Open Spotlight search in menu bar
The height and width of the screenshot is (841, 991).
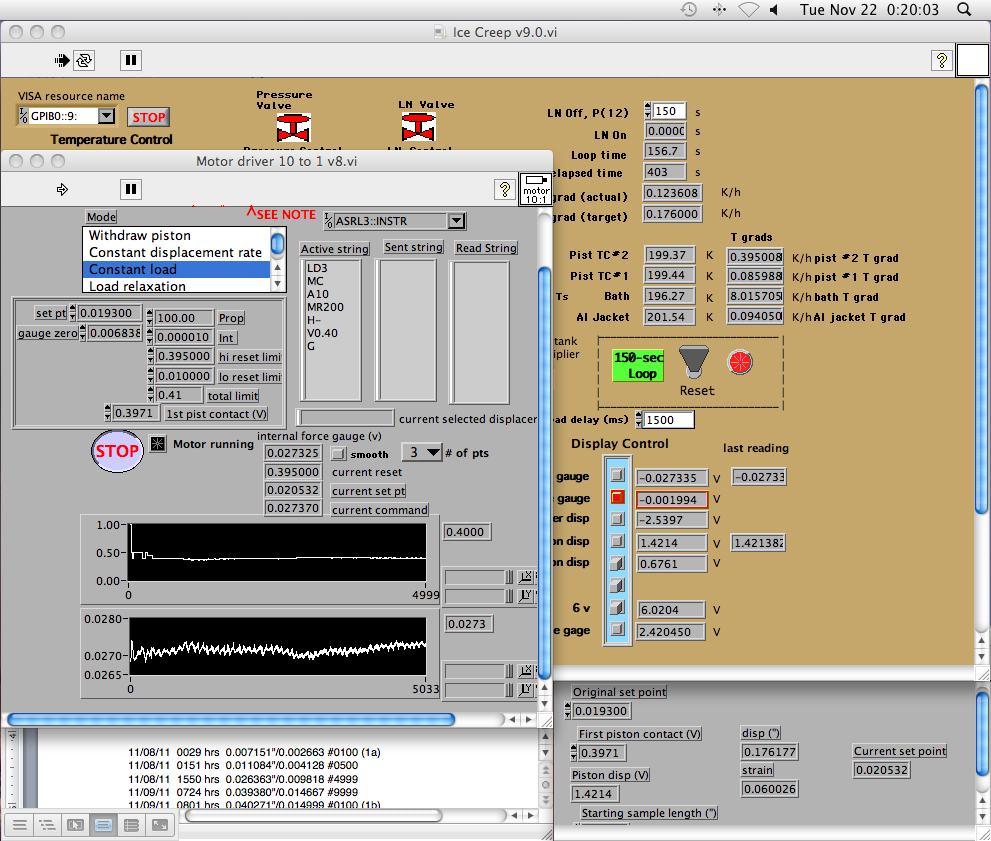pos(962,10)
